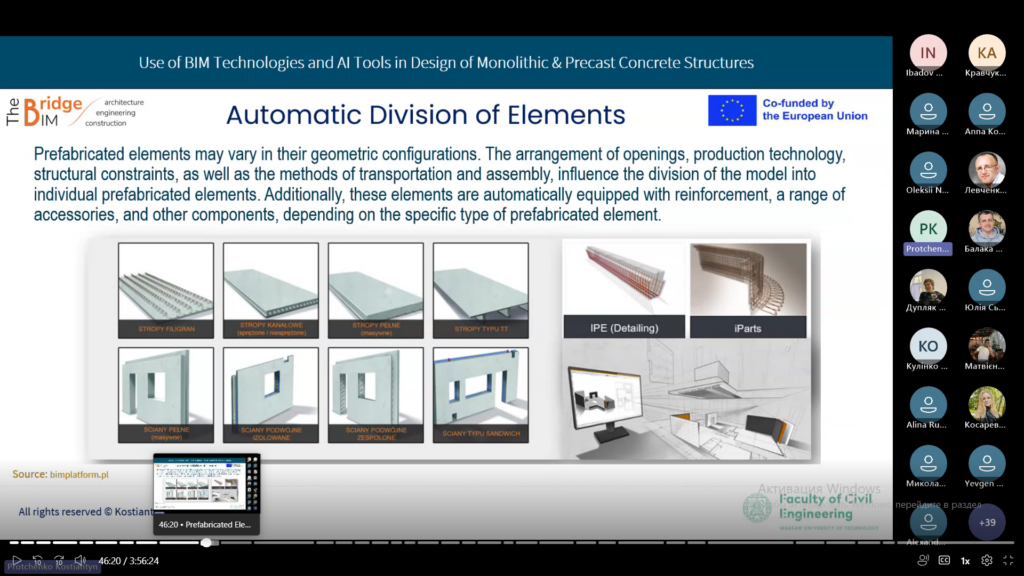Expand the +39 more participants list

[987, 522]
